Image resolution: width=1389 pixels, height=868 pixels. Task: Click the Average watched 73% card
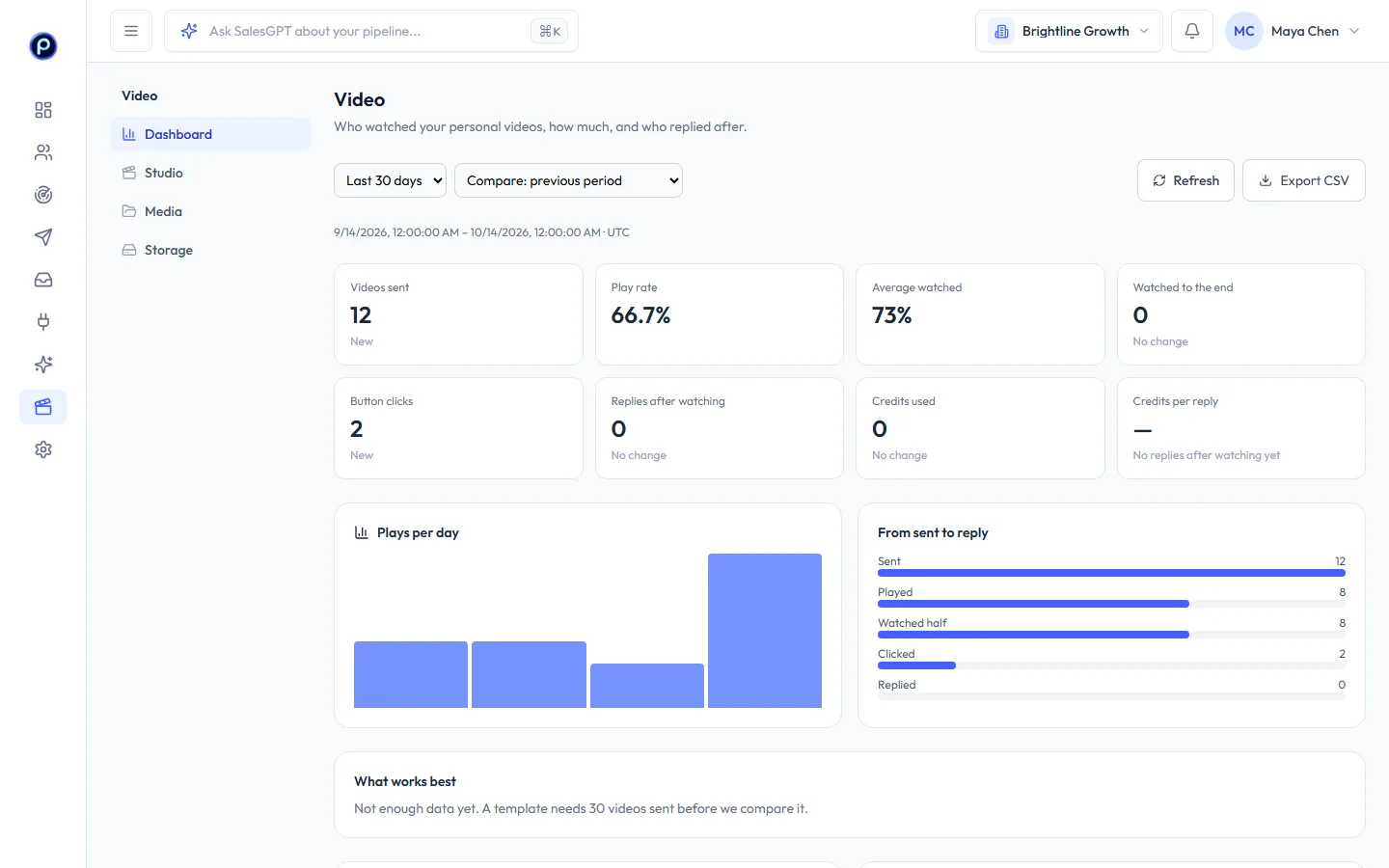(980, 314)
